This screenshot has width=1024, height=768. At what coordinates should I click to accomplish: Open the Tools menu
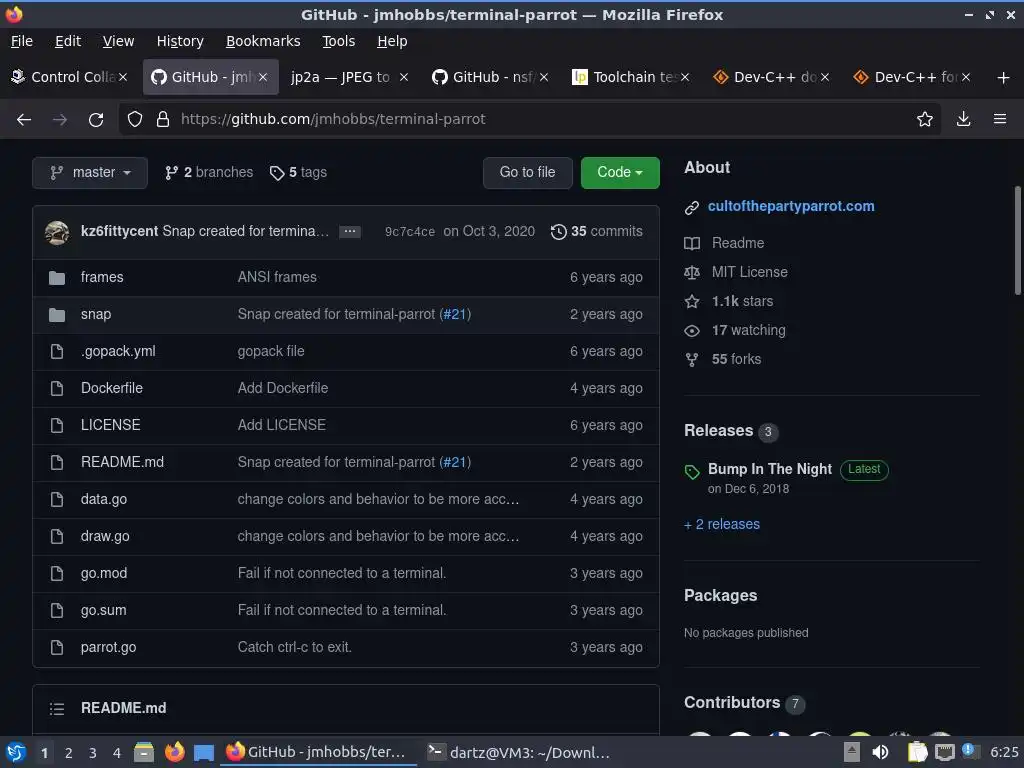(x=338, y=41)
